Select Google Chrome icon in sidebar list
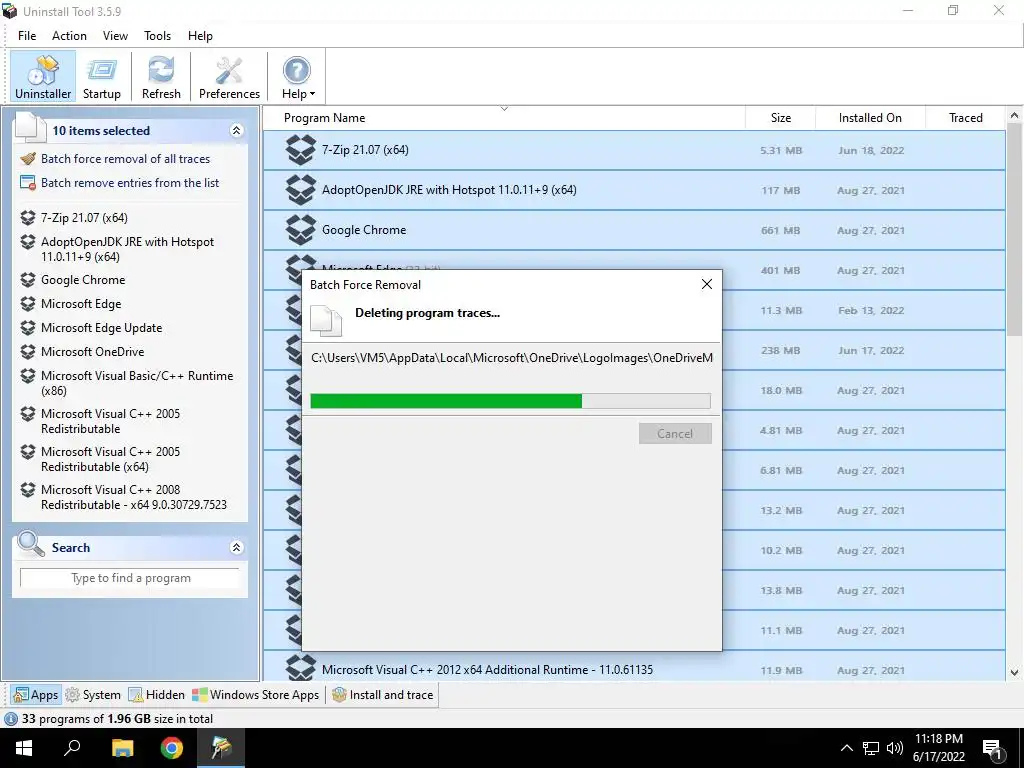The width and height of the screenshot is (1024, 768). click(x=27, y=280)
